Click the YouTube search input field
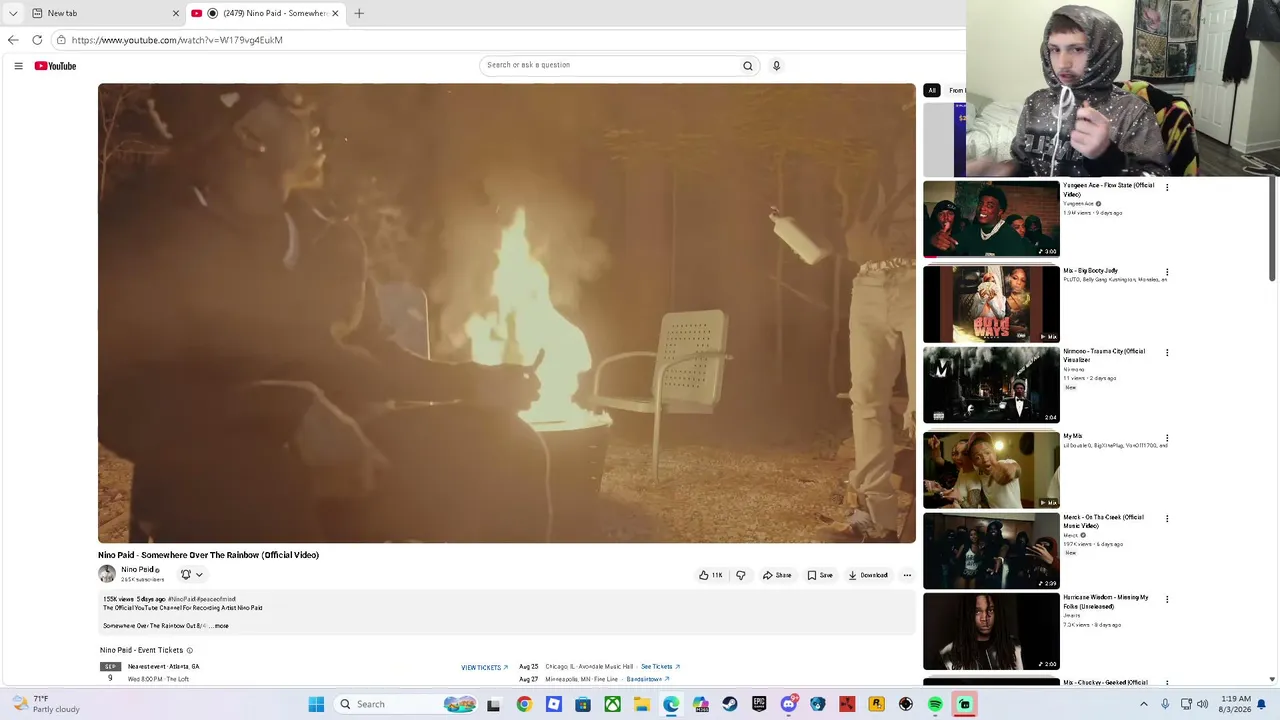Image resolution: width=1280 pixels, height=720 pixels. pos(610,65)
